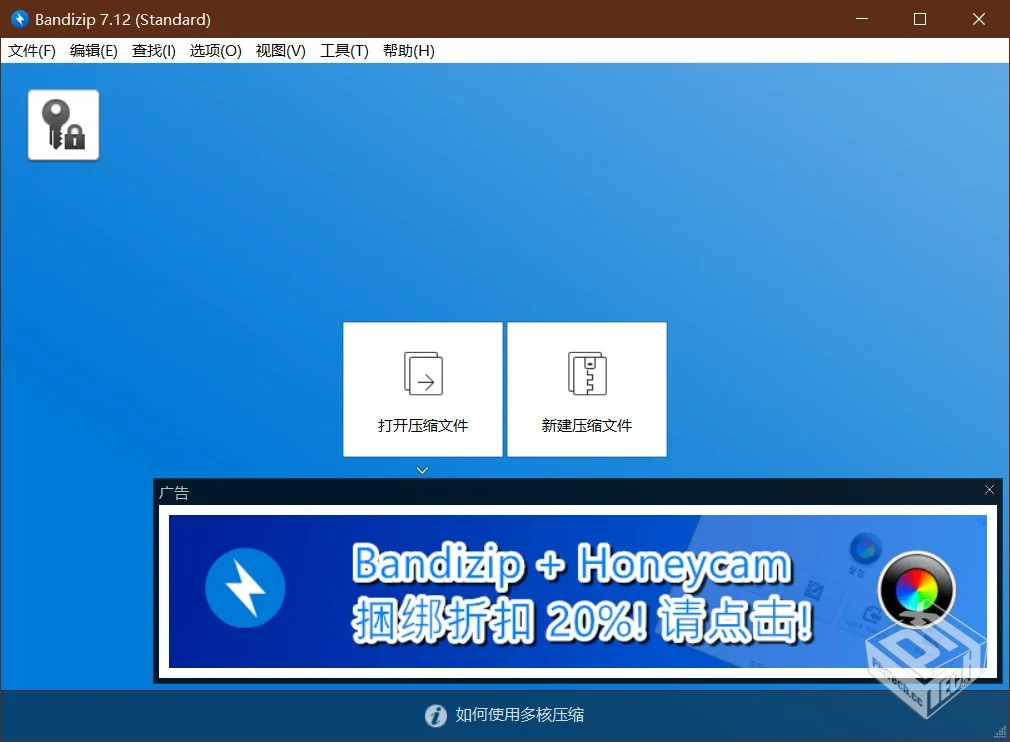Close the Bandizip window
This screenshot has width=1010, height=742.
(979, 19)
